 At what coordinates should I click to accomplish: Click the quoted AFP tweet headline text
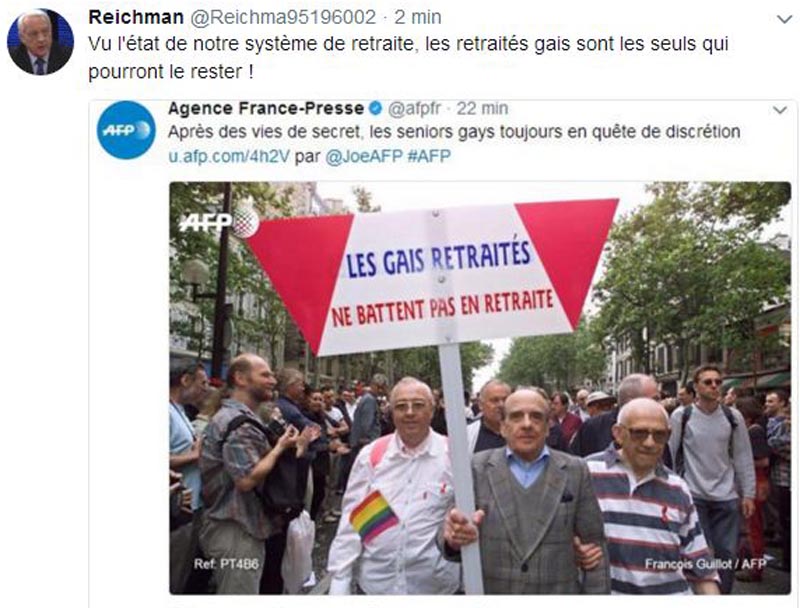[454, 132]
